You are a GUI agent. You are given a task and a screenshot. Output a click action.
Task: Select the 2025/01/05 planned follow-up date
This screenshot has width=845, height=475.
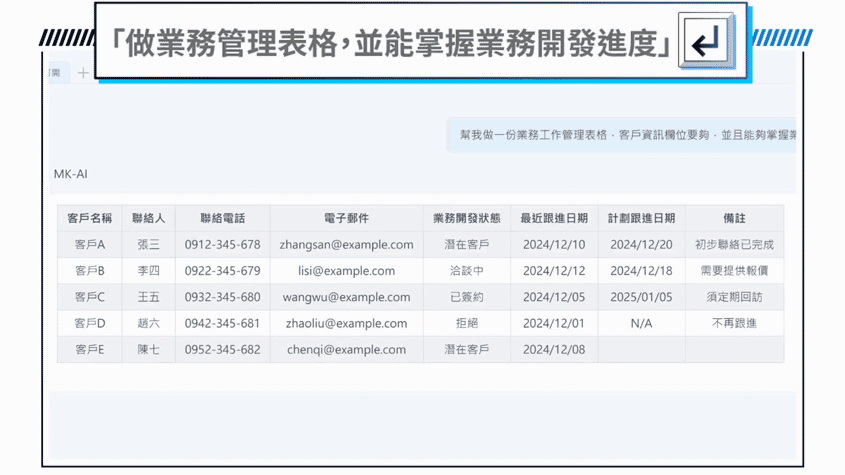click(641, 297)
